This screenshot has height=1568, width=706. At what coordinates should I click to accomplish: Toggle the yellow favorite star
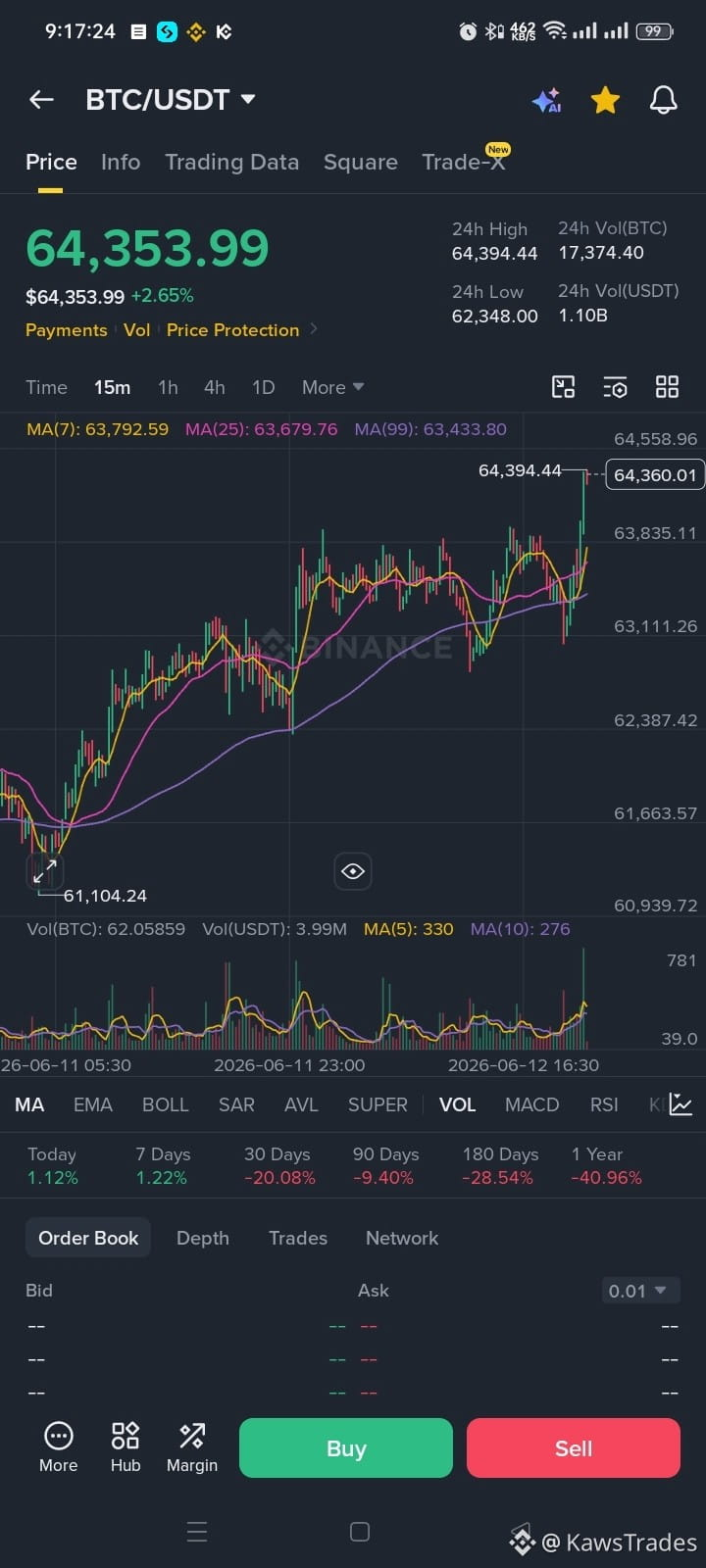pyautogui.click(x=605, y=100)
